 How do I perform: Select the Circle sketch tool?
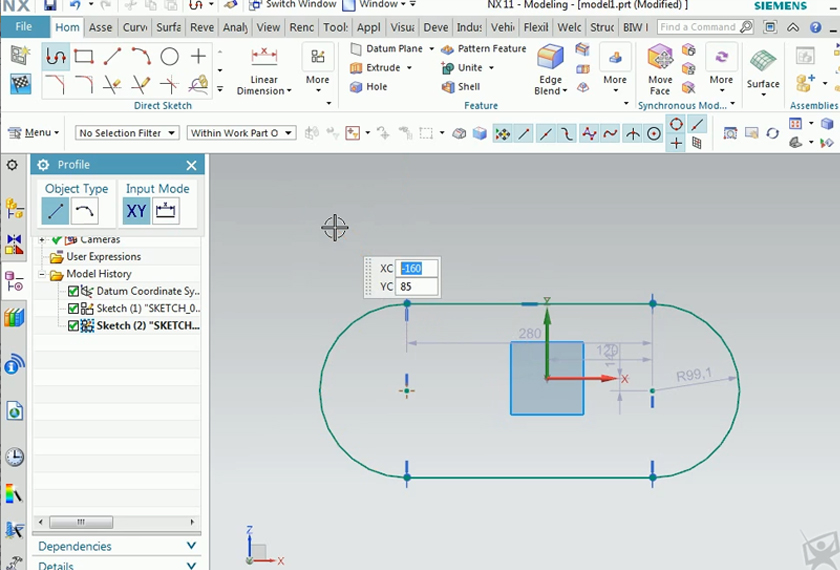click(170, 57)
